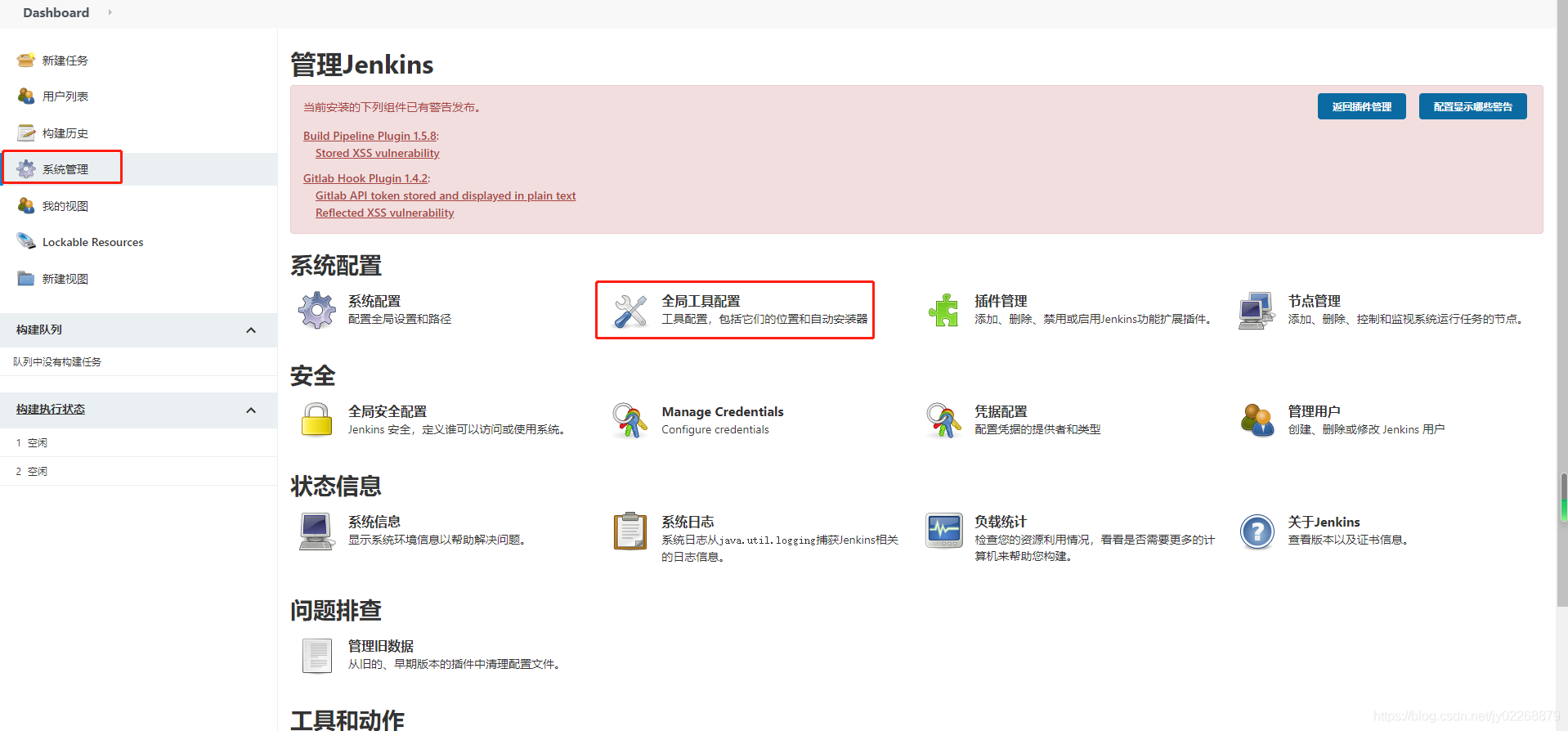Expand the Dashboard breadcrumb arrow
The height and width of the screenshot is (731, 1568).
[110, 12]
